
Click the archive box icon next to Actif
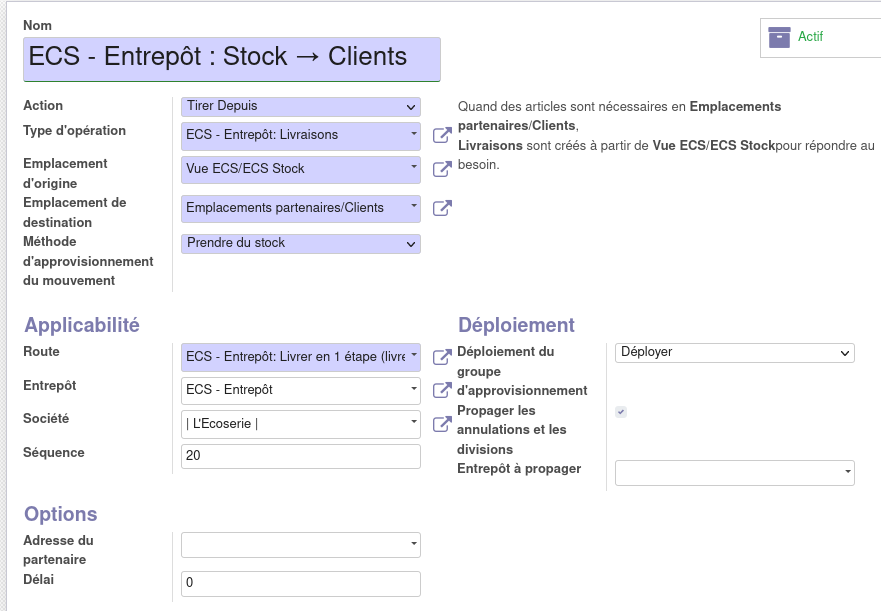779,37
